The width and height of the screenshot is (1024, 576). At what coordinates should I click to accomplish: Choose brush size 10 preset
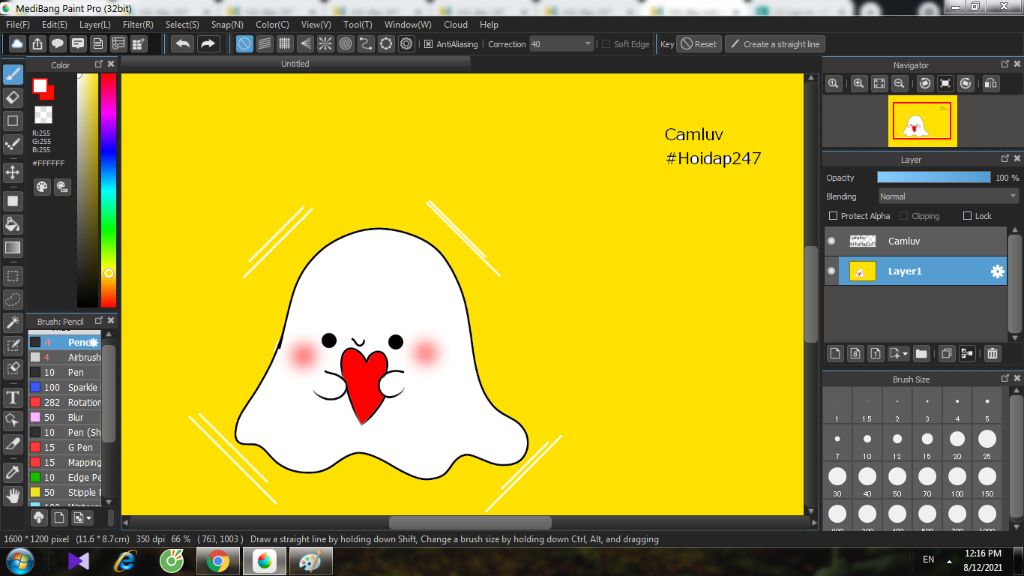click(x=867, y=443)
